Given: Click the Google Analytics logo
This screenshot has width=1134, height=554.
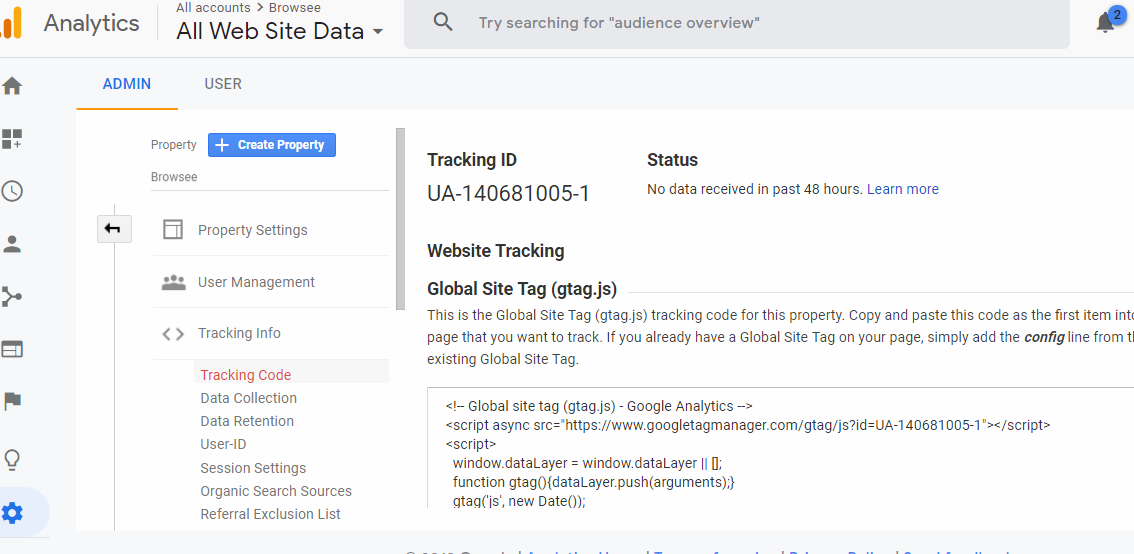Looking at the screenshot, I should (12, 23).
